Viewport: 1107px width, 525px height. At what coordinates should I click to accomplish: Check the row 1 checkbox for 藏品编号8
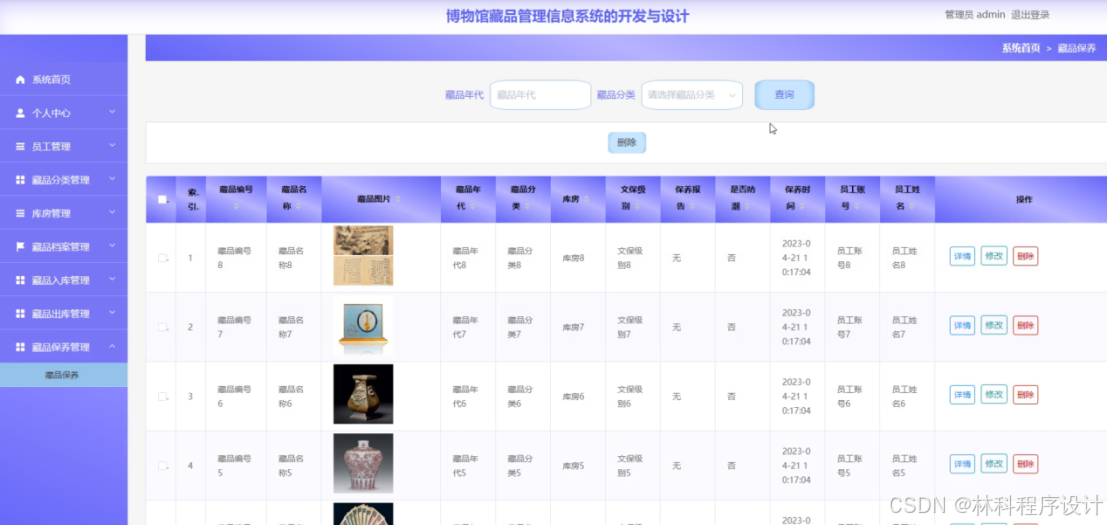coord(162,258)
